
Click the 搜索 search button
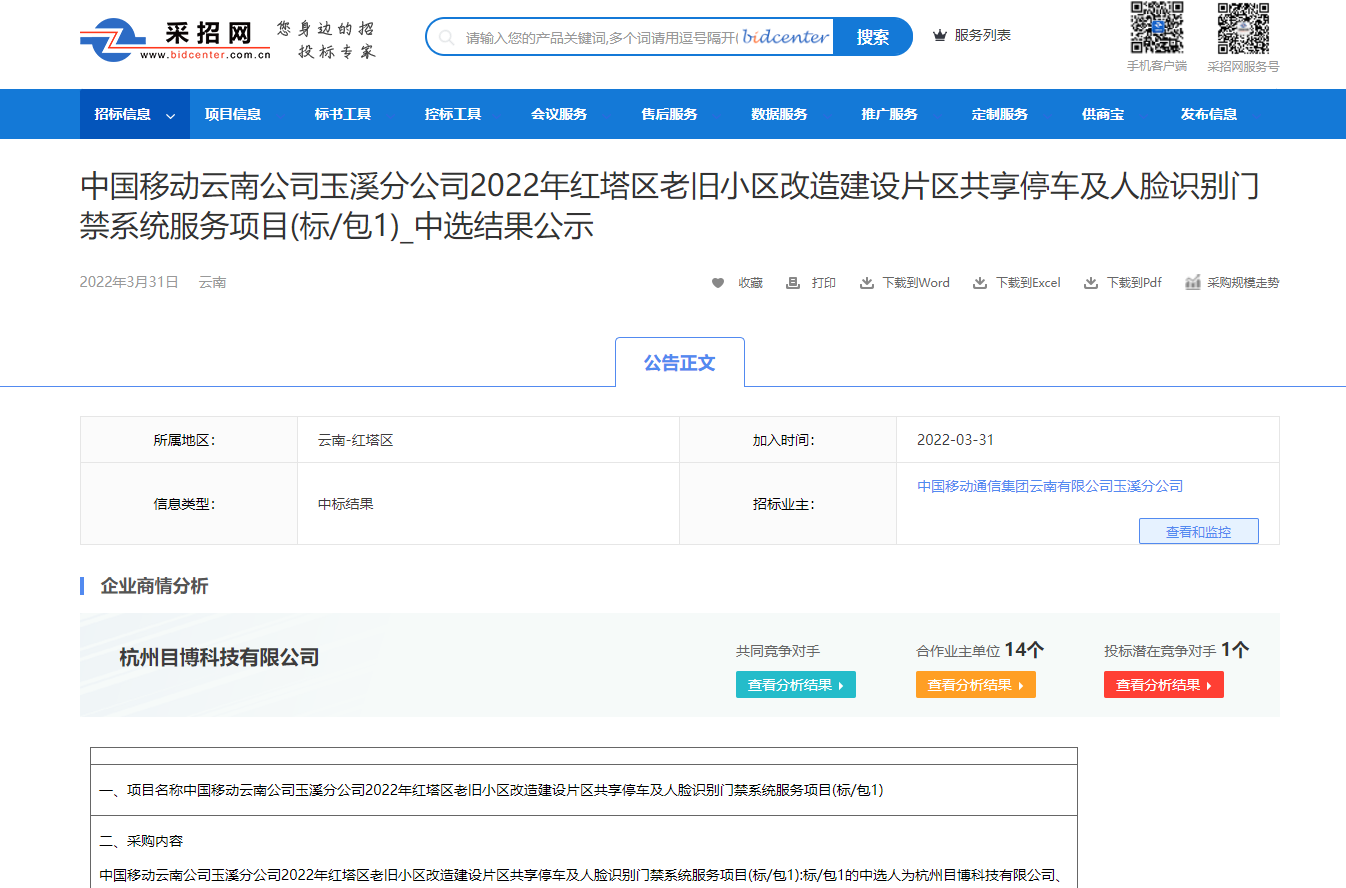[873, 37]
